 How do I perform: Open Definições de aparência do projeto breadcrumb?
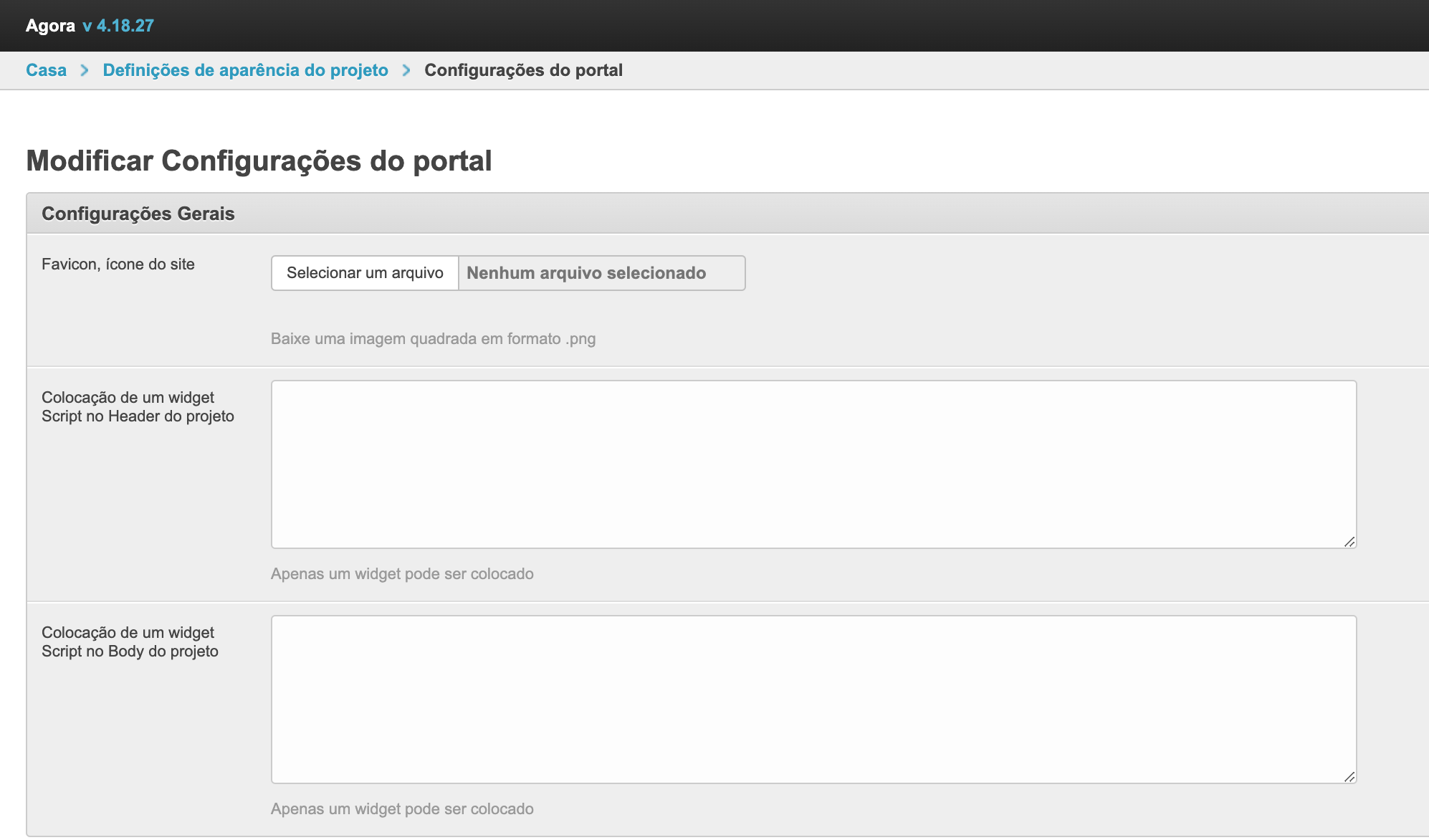tap(245, 70)
